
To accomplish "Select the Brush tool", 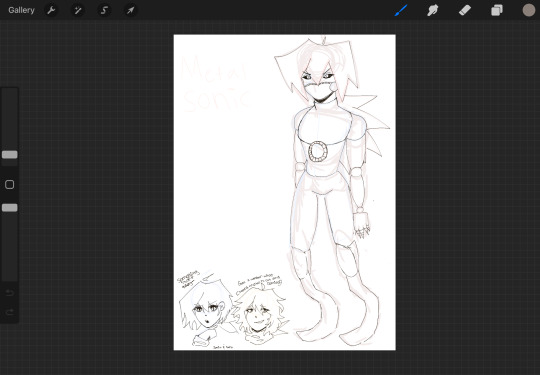I will point(401,10).
